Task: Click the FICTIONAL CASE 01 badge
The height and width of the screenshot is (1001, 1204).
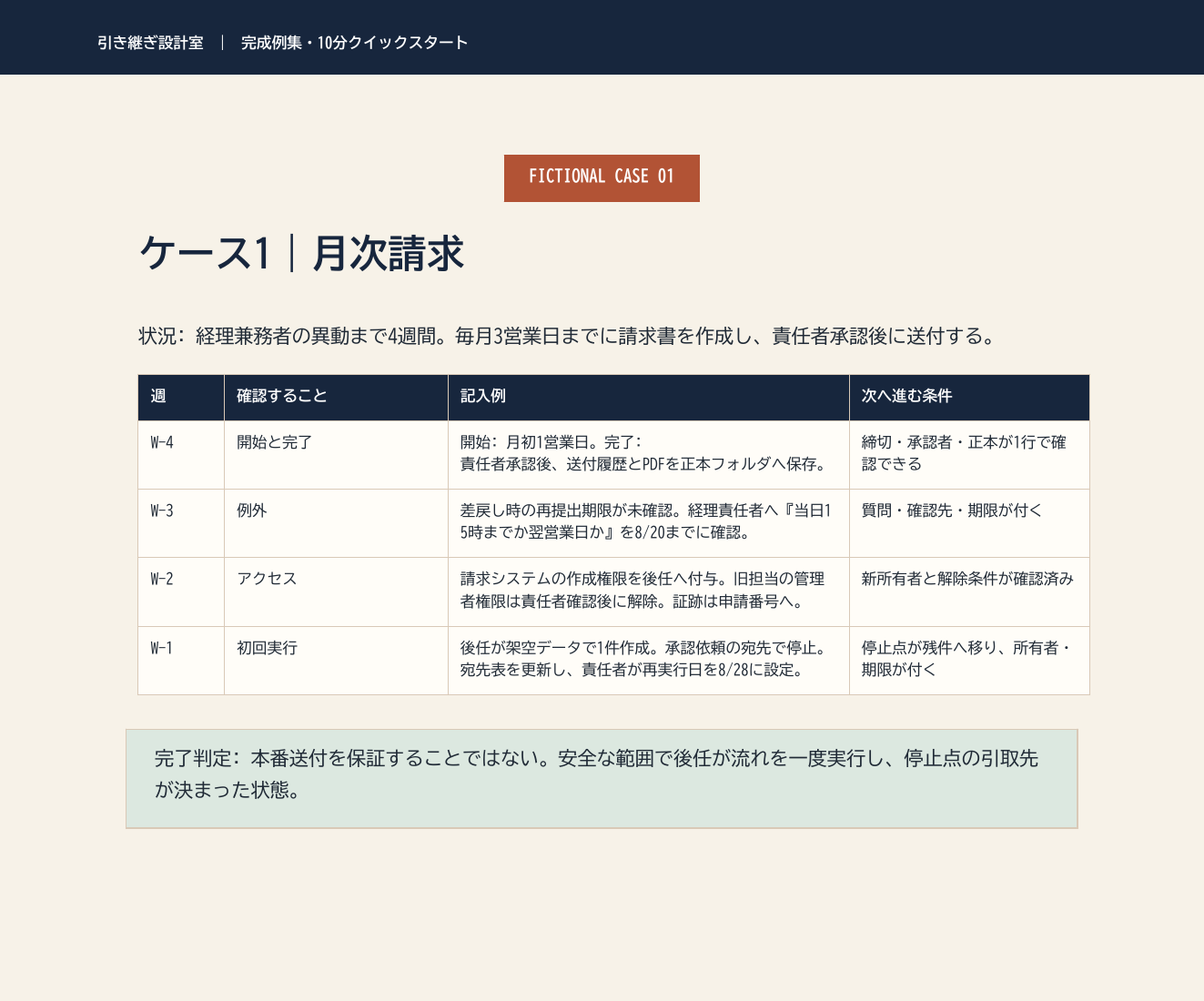Action: 602,177
